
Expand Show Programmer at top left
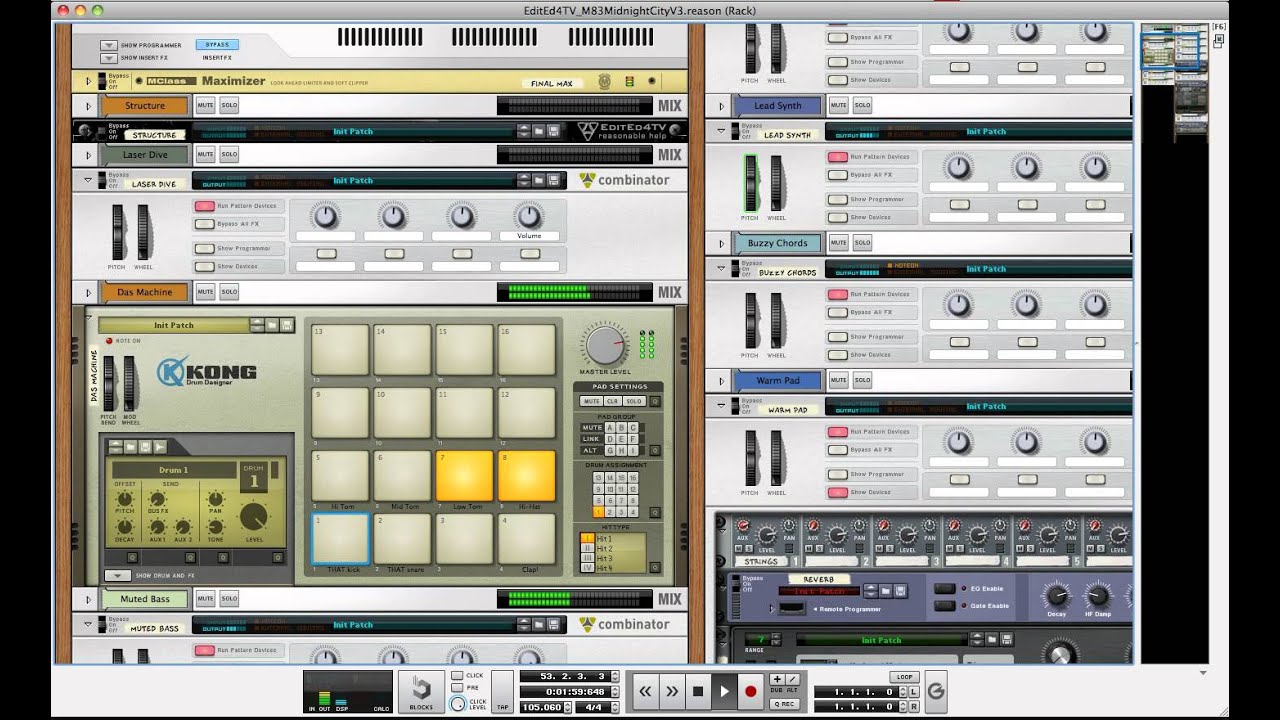pyautogui.click(x=109, y=46)
